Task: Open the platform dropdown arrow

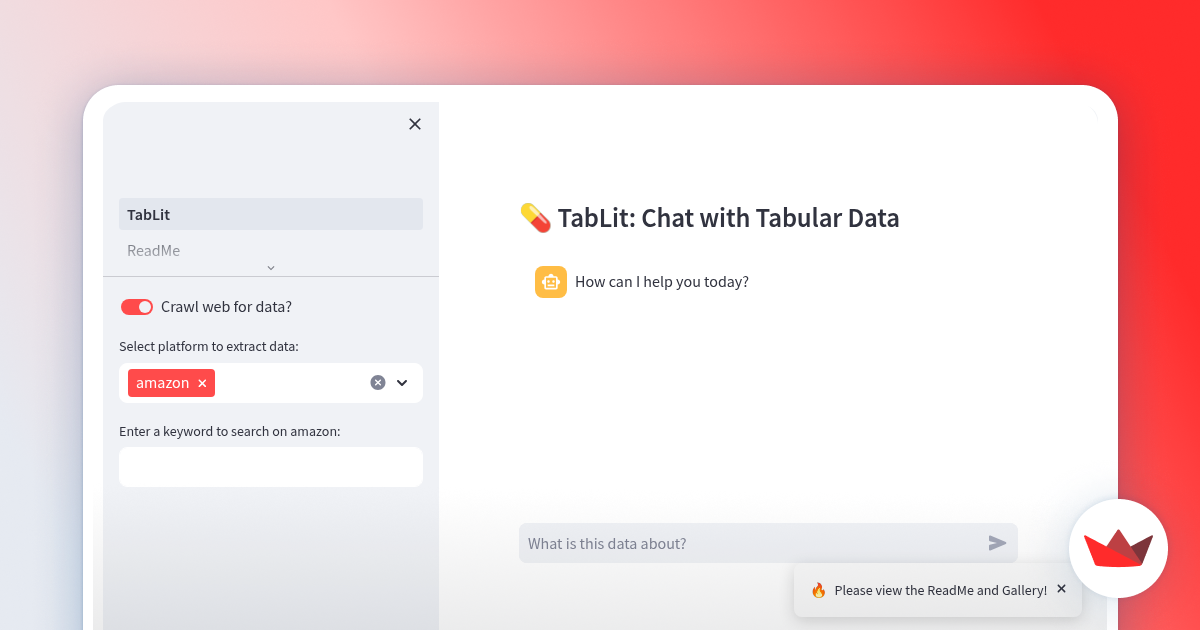Action: [402, 383]
